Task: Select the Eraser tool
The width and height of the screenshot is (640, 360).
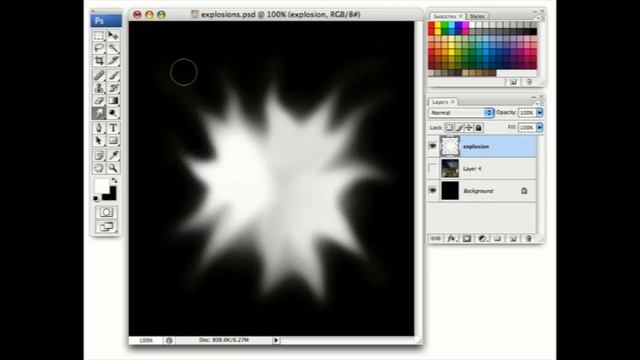Action: 99,100
